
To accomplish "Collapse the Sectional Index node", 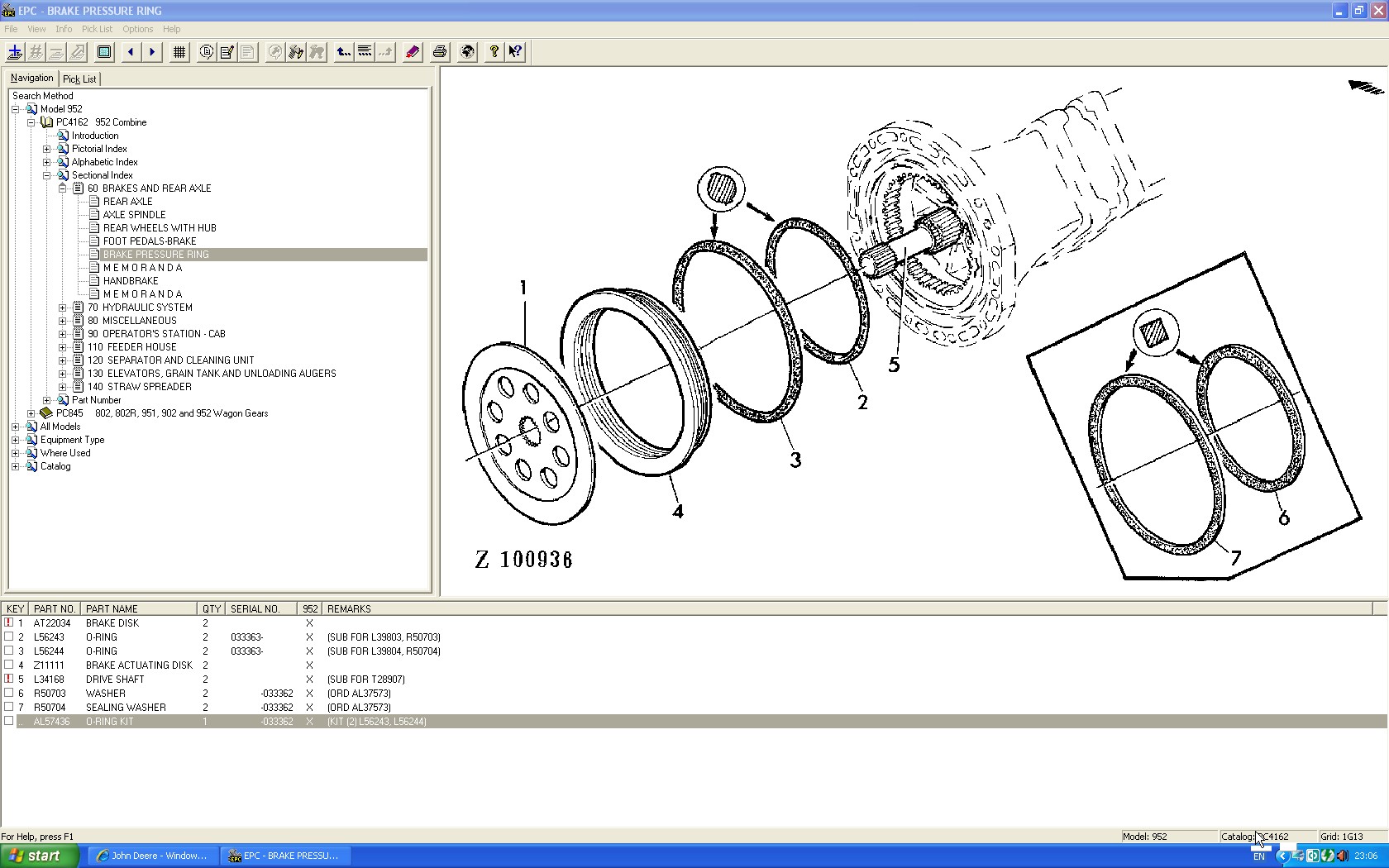I will point(47,175).
